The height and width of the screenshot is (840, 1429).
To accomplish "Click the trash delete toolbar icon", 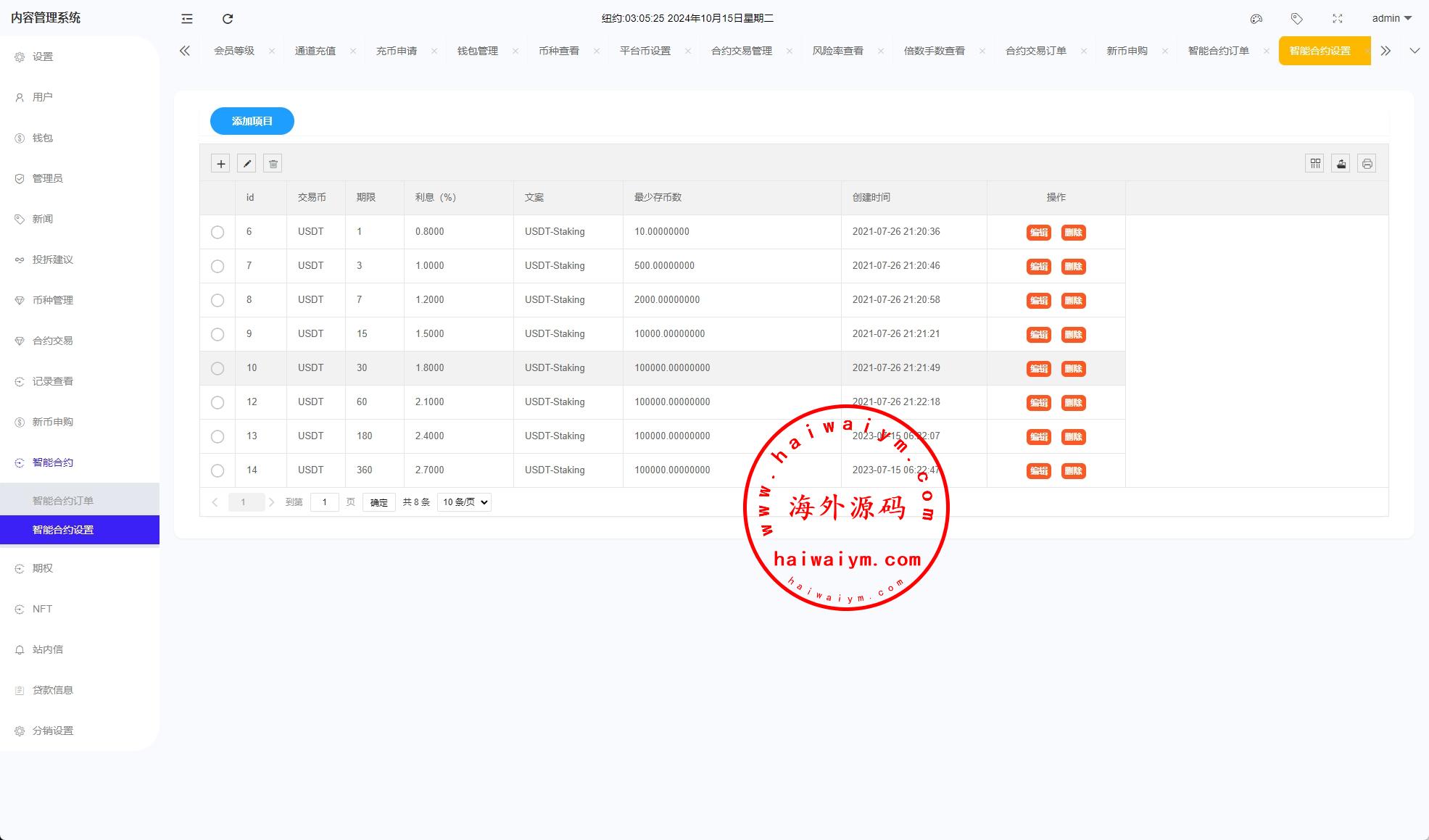I will tap(273, 164).
